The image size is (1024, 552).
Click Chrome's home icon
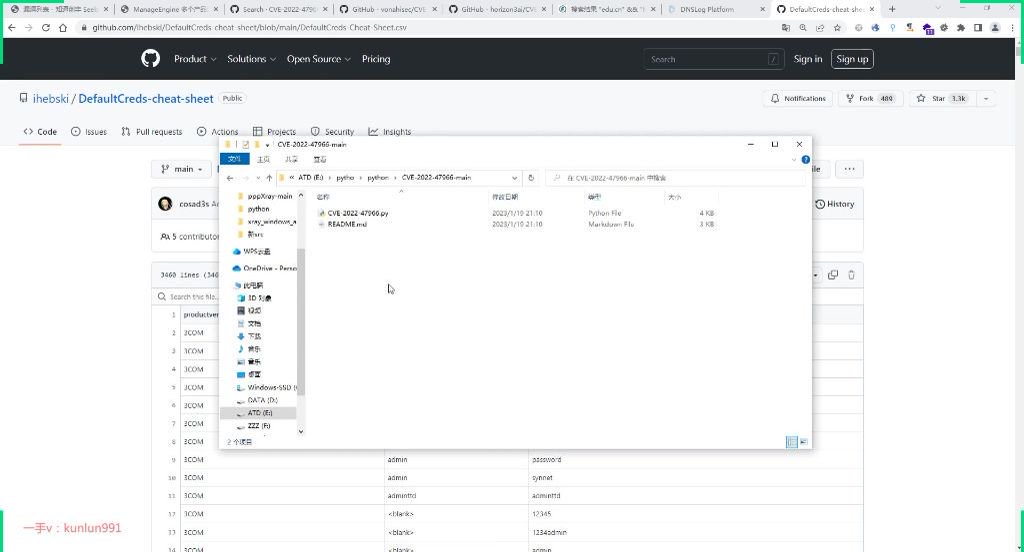tap(63, 27)
